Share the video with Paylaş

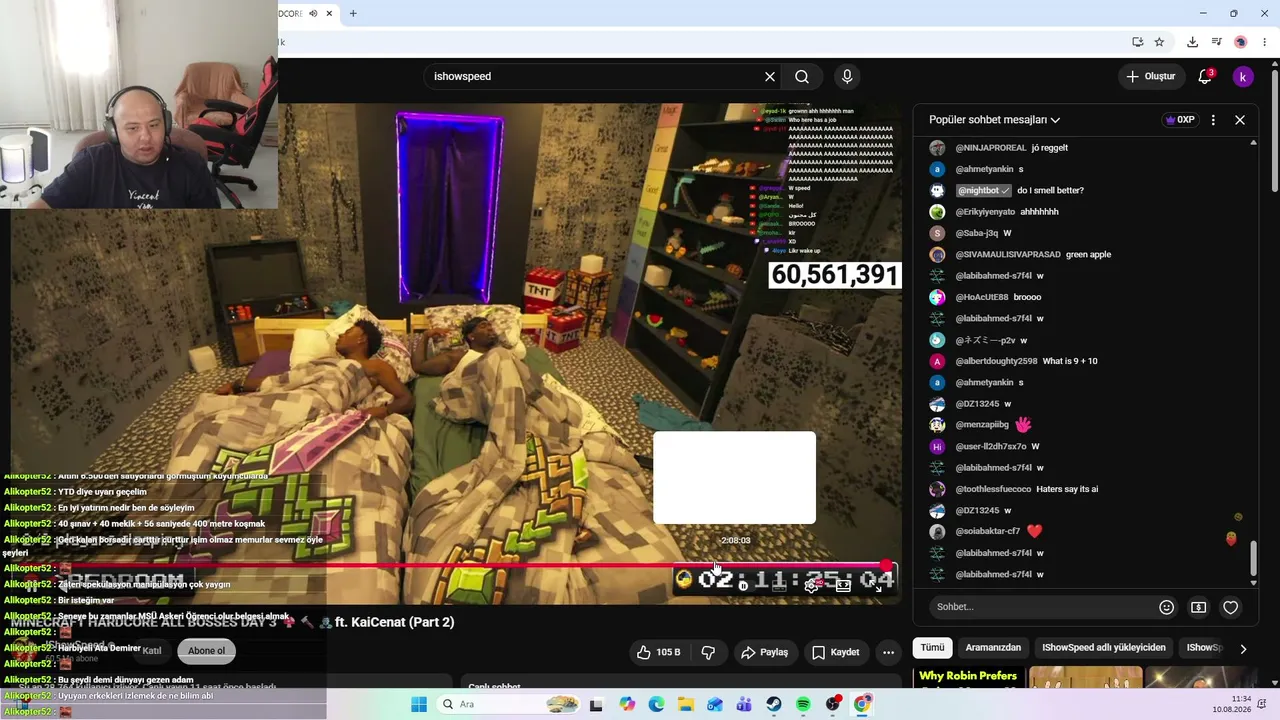click(x=765, y=652)
